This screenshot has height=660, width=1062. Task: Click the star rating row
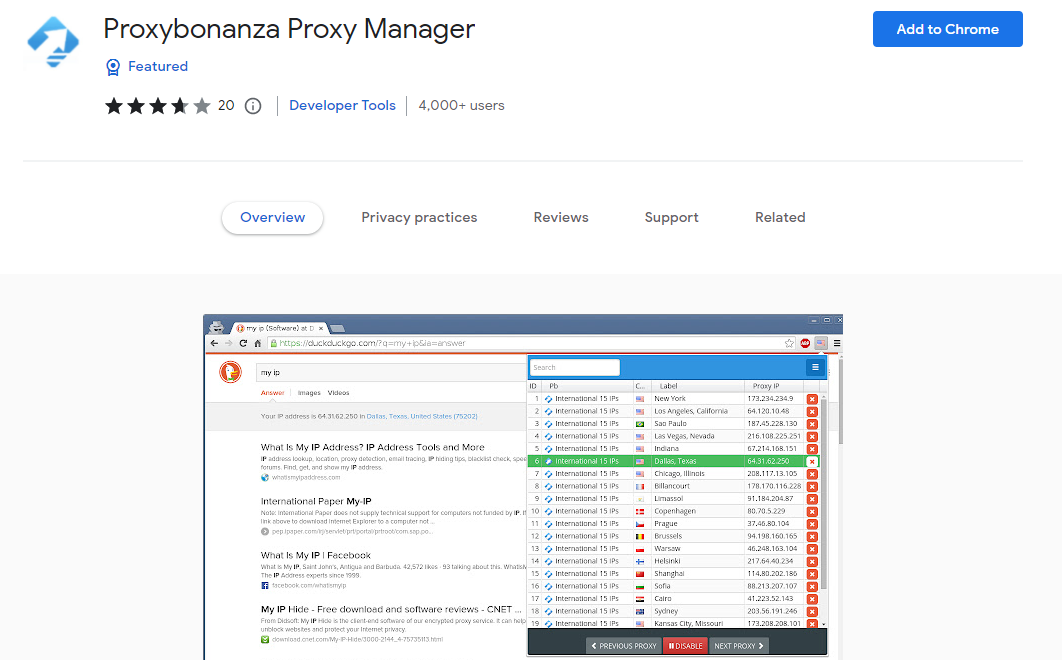pyautogui.click(x=157, y=106)
